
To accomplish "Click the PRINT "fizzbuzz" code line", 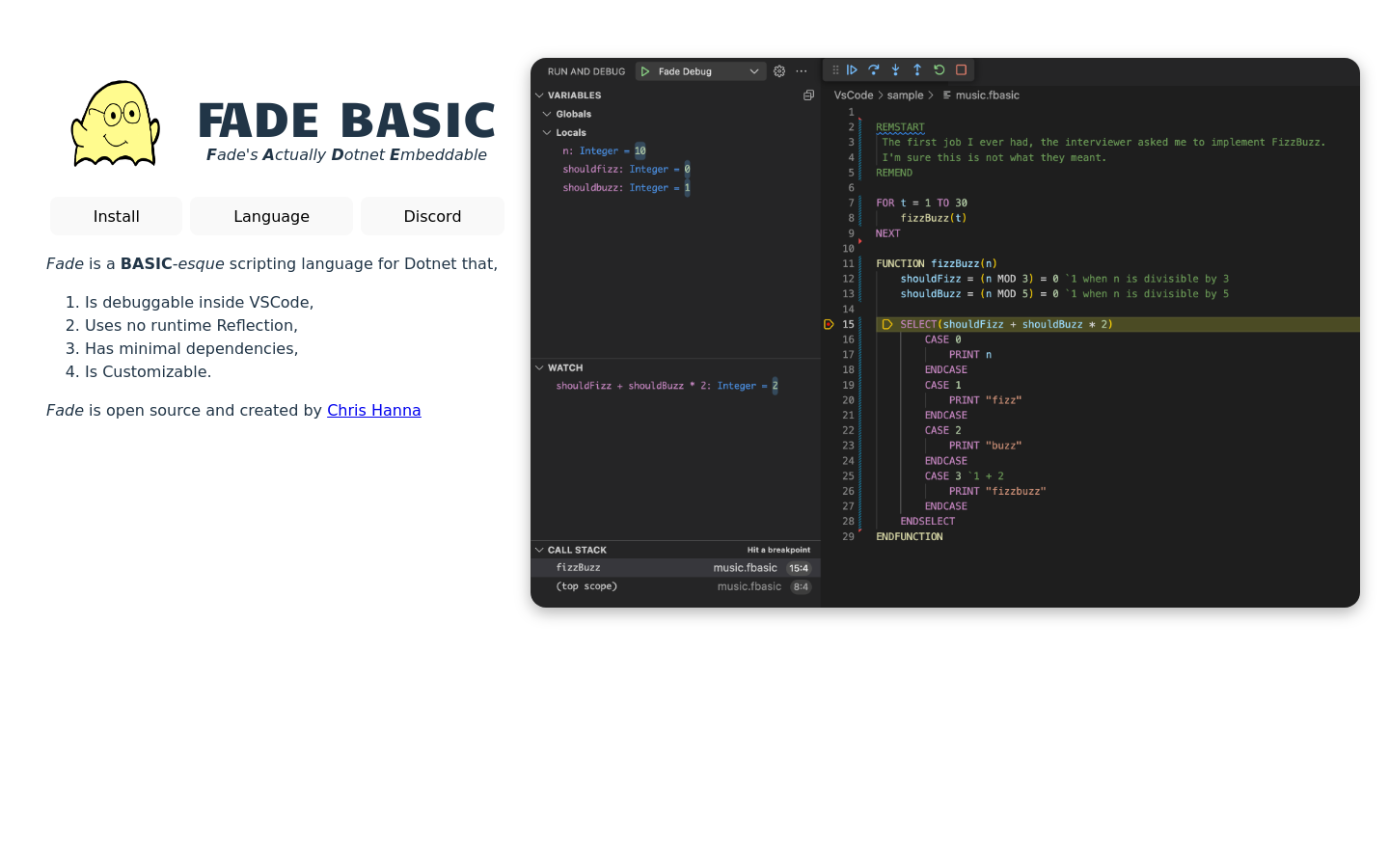I will [x=997, y=491].
